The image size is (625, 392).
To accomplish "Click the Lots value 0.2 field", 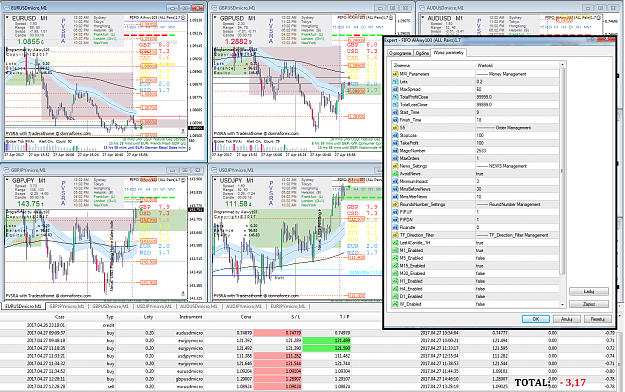I will tap(517, 81).
